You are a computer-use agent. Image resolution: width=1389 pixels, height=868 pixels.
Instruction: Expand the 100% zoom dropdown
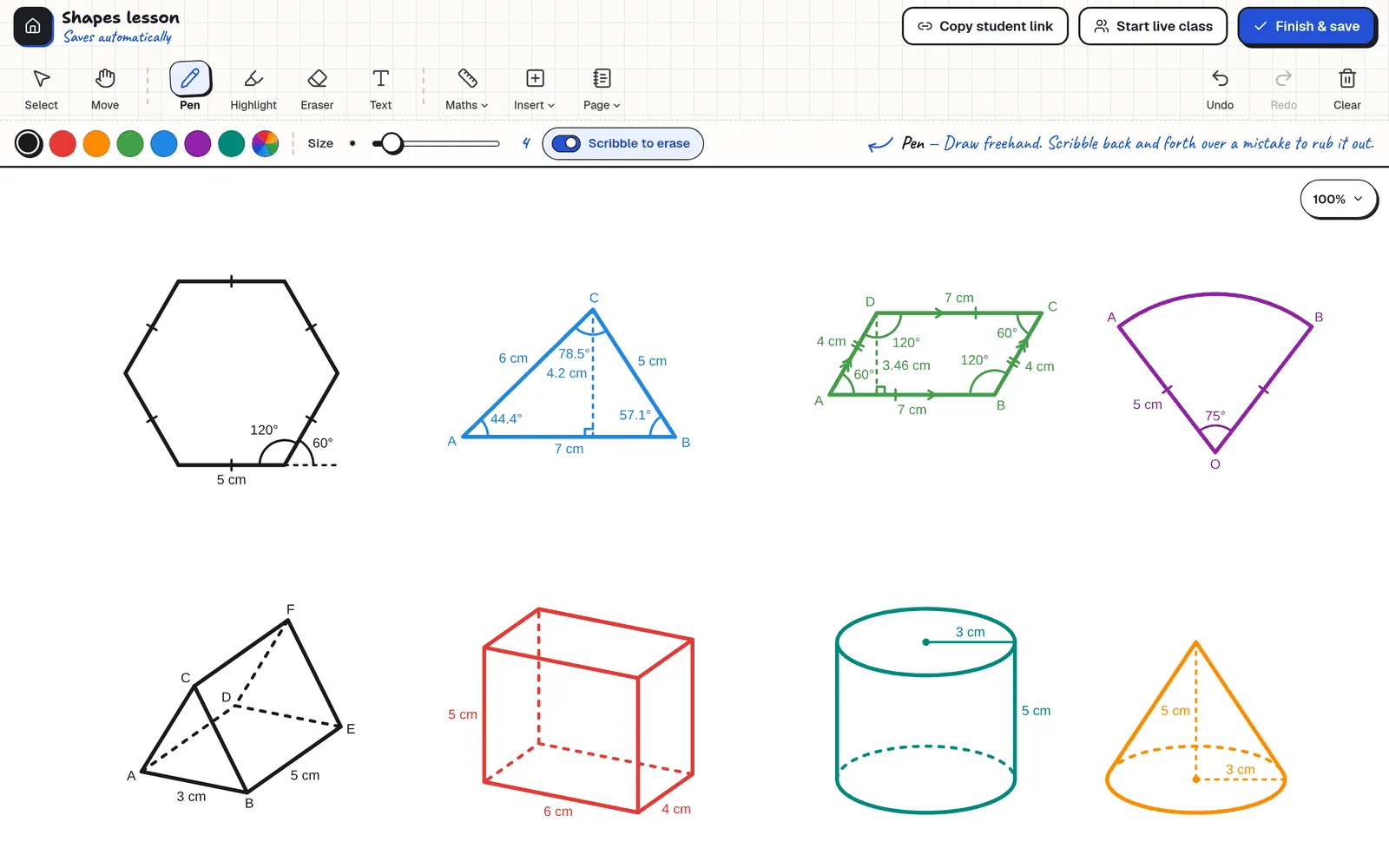coord(1338,199)
